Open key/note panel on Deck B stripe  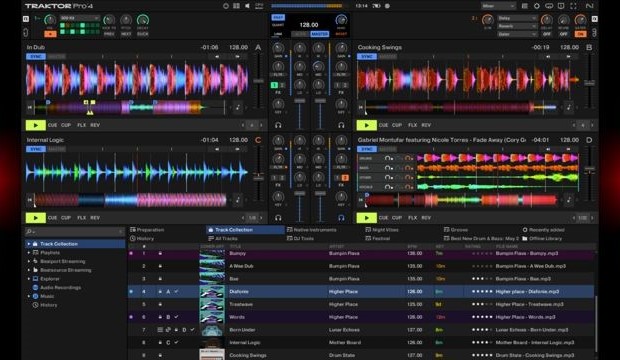click(x=569, y=107)
